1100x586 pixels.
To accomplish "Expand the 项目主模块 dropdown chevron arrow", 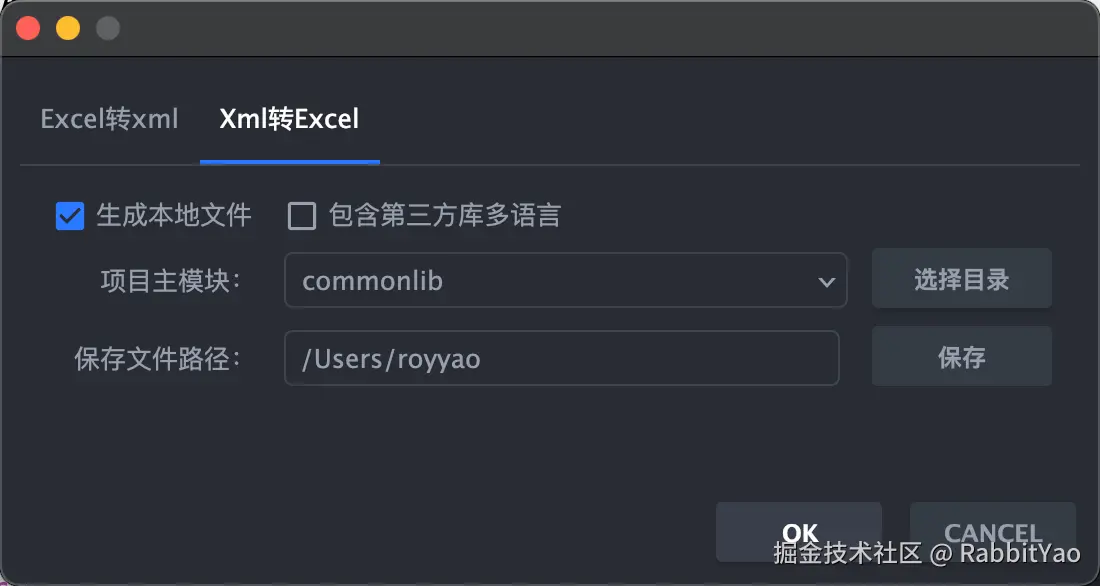I will tap(826, 282).
